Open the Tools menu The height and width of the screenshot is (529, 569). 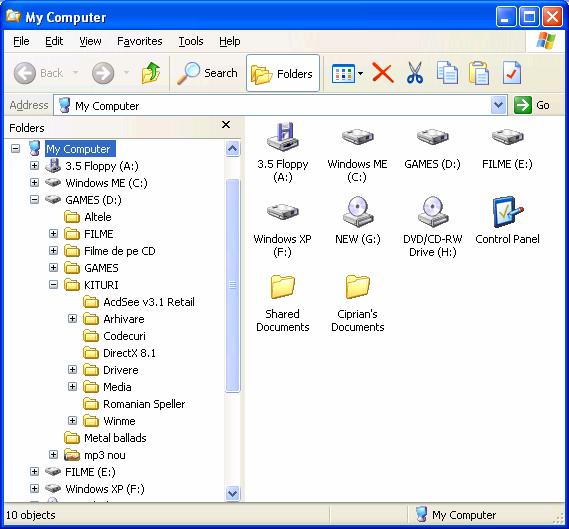(x=191, y=41)
